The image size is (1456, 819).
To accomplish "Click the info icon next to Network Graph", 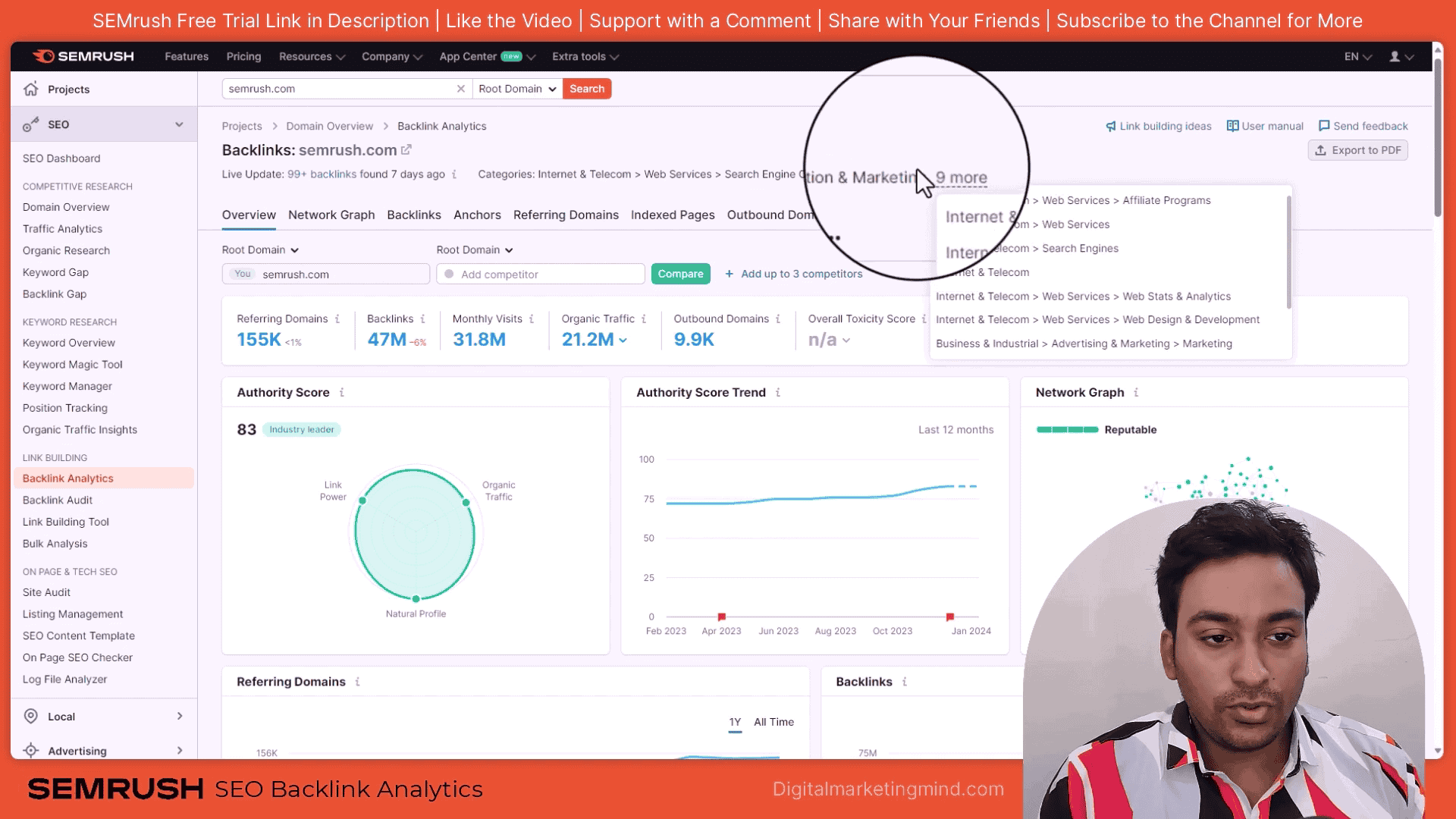I will coord(1136,392).
